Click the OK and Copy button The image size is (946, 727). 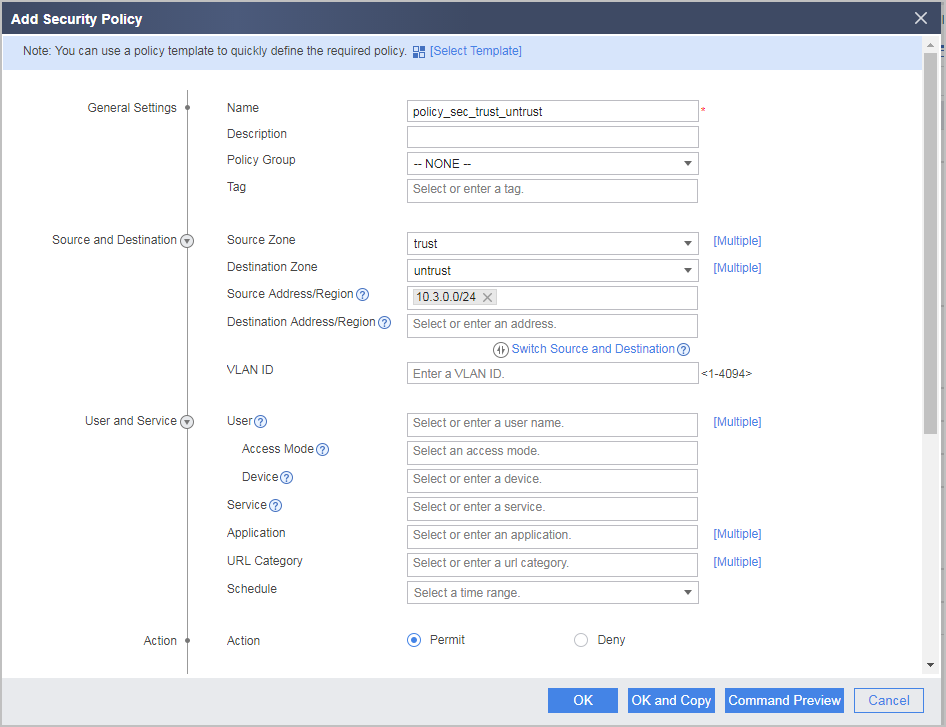pyautogui.click(x=671, y=700)
